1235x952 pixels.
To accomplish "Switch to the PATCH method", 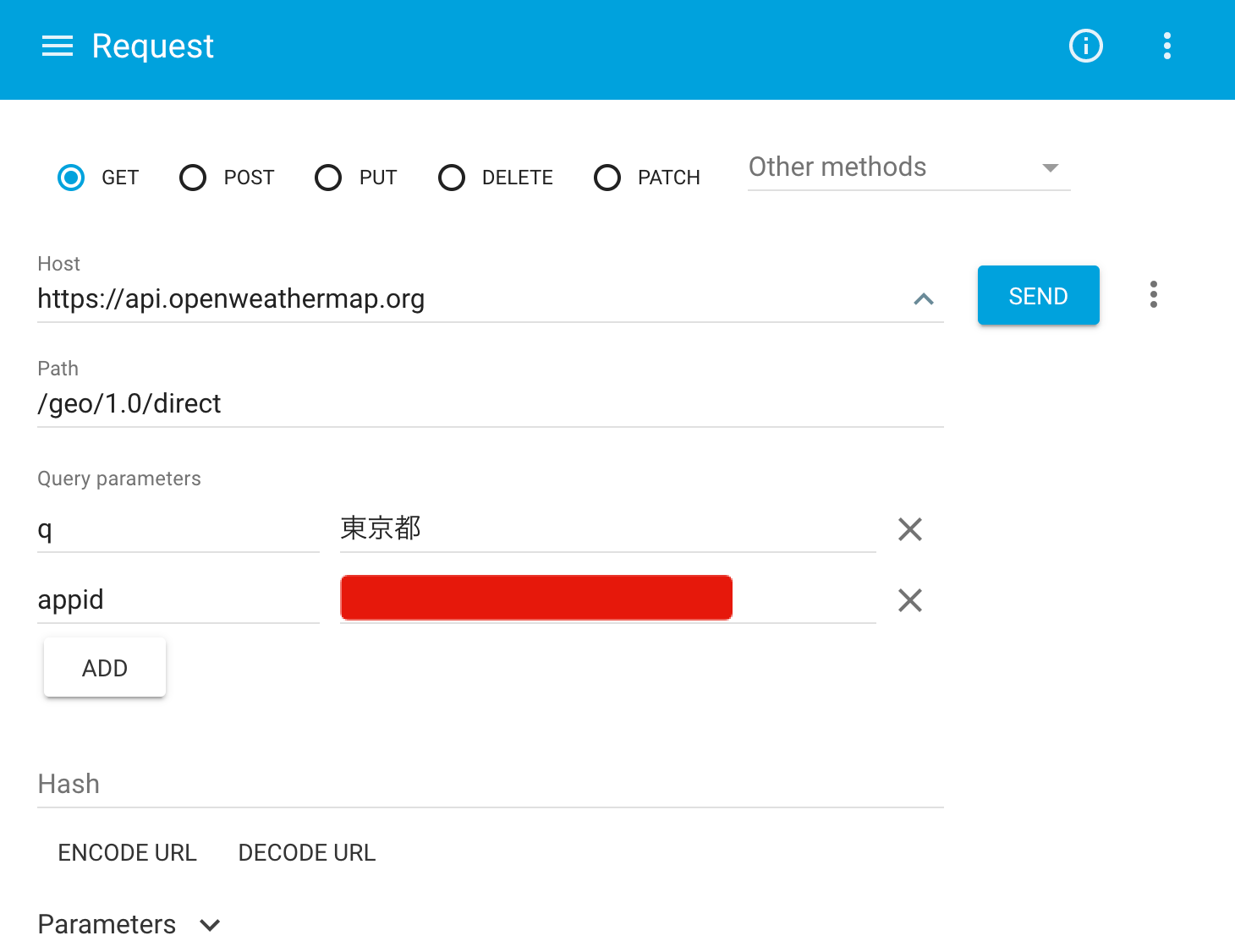I will tap(607, 178).
